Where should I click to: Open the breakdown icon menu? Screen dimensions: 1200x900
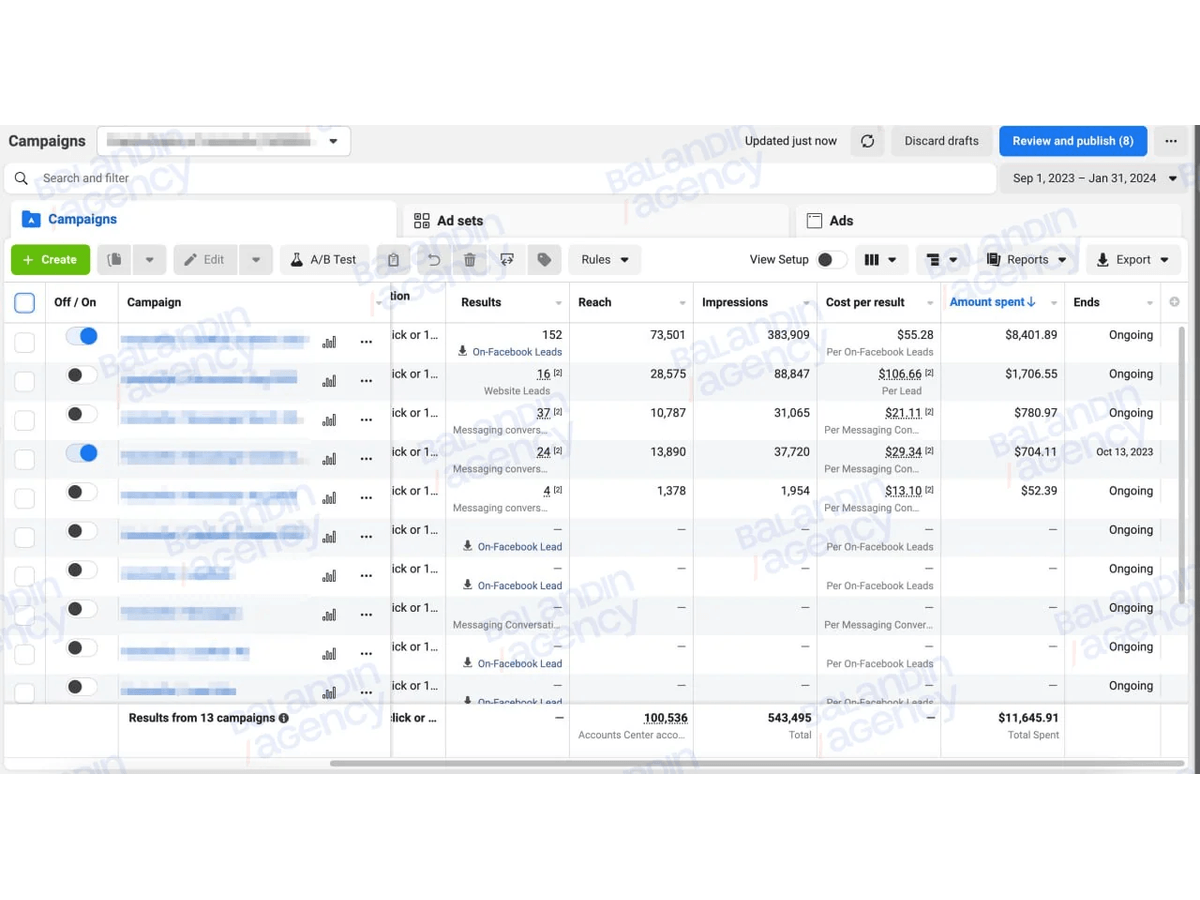(x=941, y=260)
